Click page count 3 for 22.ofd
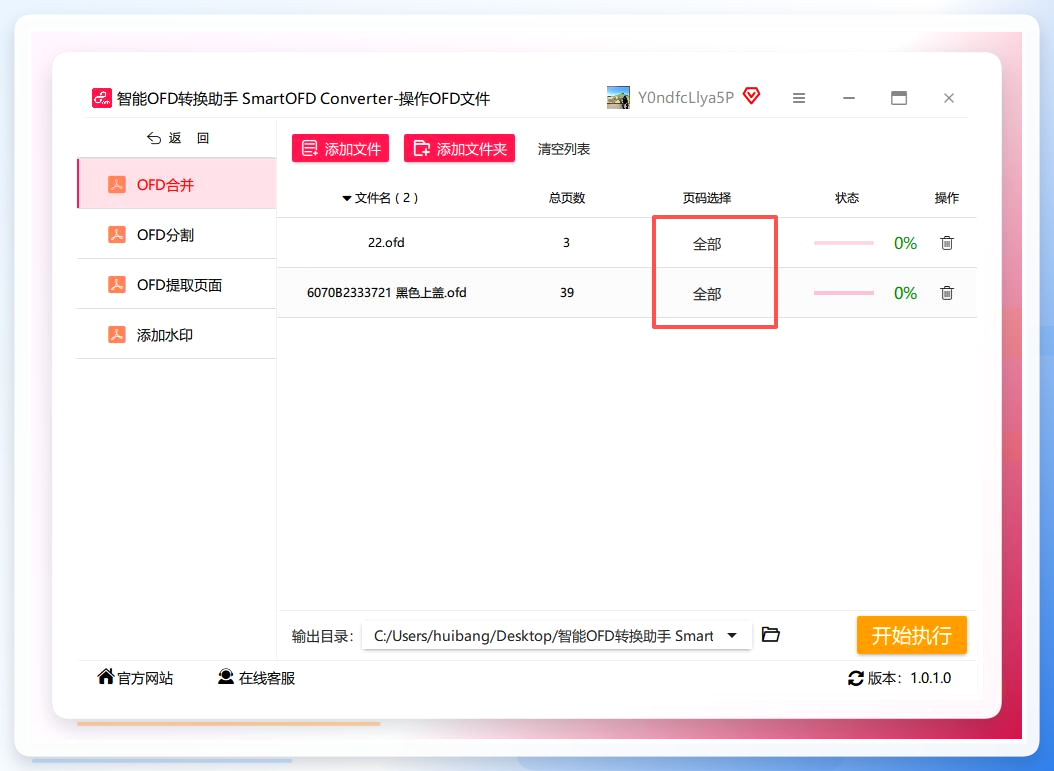 point(566,243)
